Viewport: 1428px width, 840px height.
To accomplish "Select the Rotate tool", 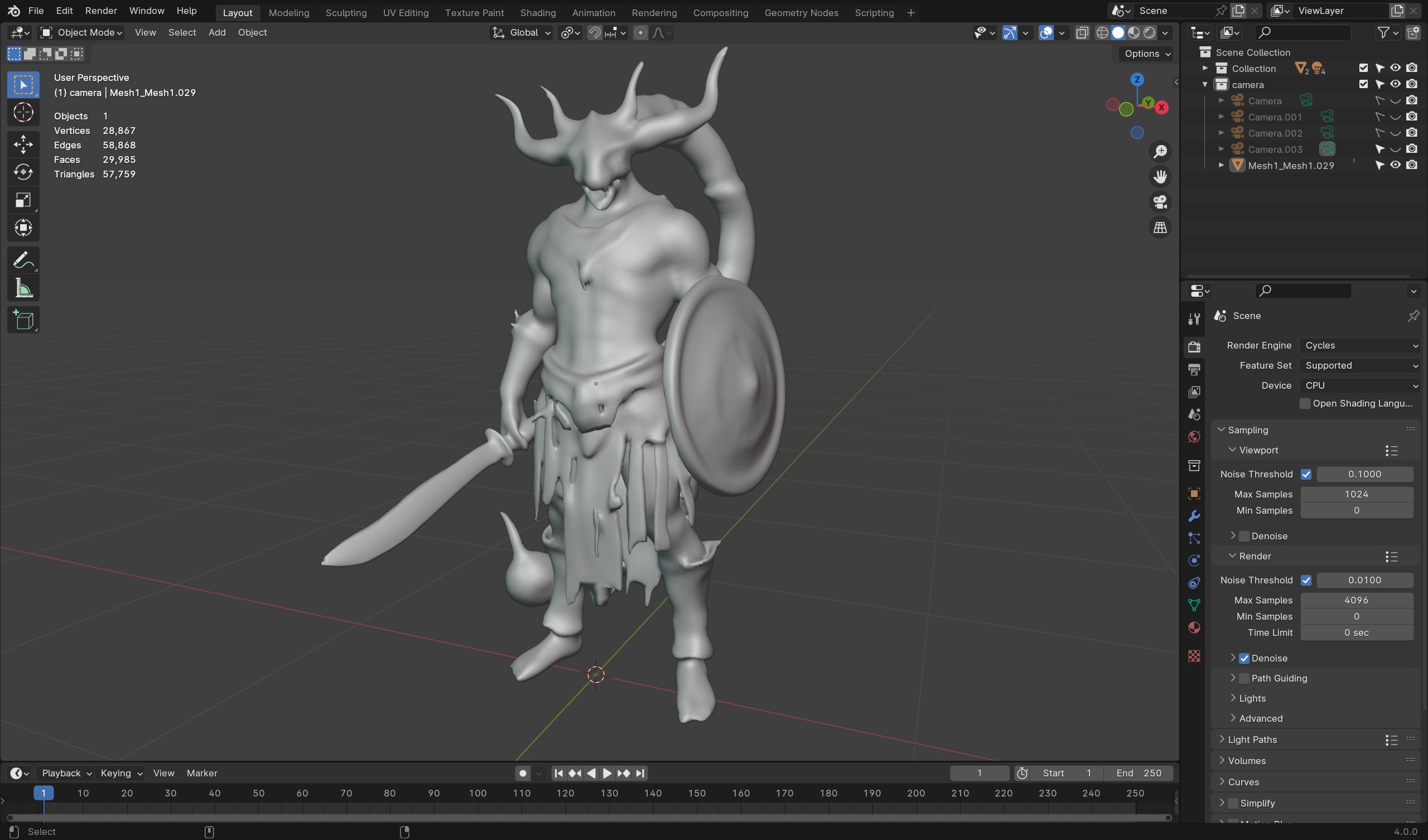I will [x=23, y=172].
